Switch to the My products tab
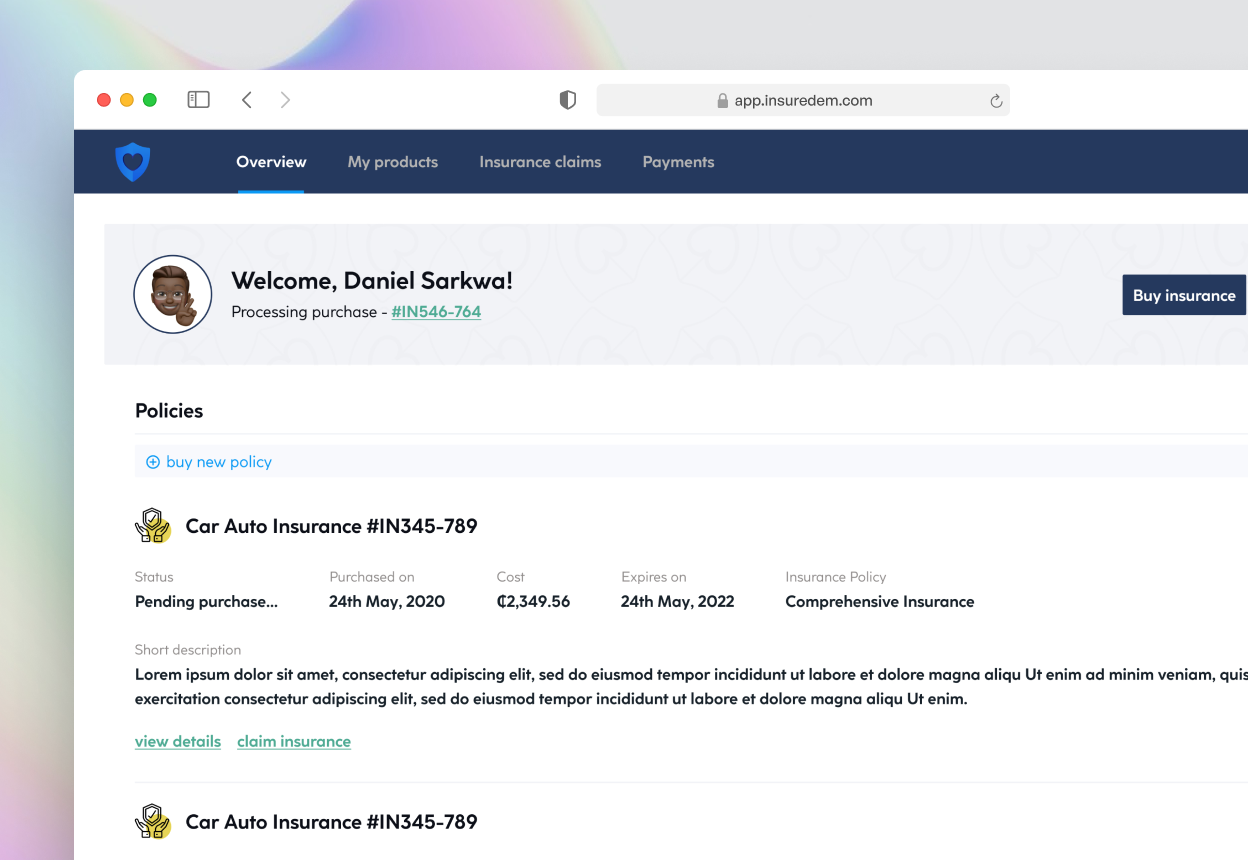This screenshot has height=860, width=1248. [392, 161]
